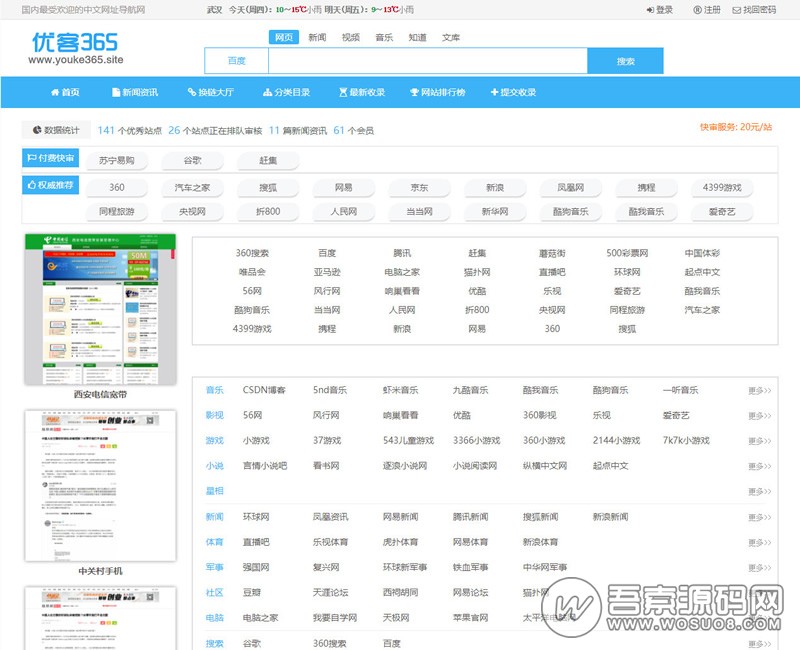The width and height of the screenshot is (800, 650).
Task: Click the thumbs-up icon beside 权威推荐
Action: pos(31,186)
